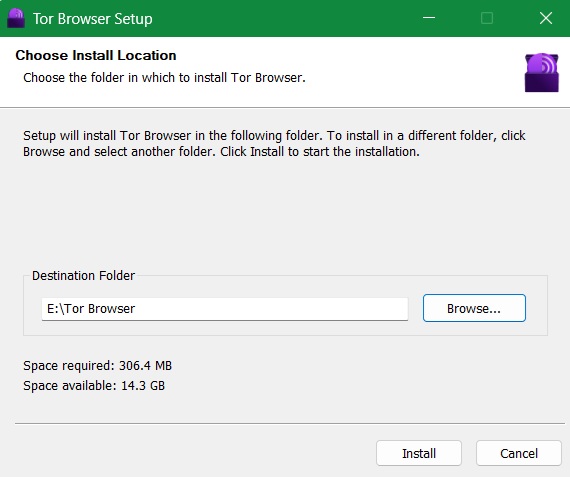The width and height of the screenshot is (570, 477).
Task: Click the 'Tor Browser Setup' window title
Action: (93, 19)
